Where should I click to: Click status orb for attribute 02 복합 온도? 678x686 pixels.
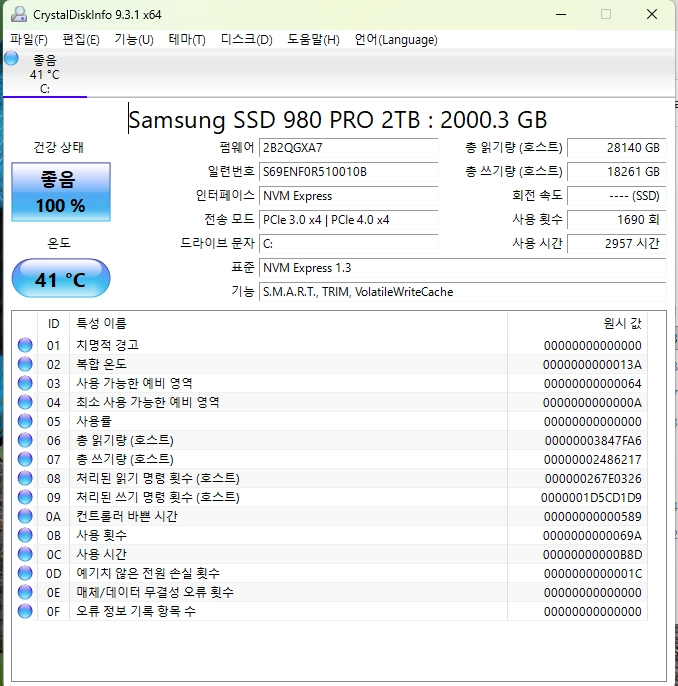pyautogui.click(x=25, y=364)
